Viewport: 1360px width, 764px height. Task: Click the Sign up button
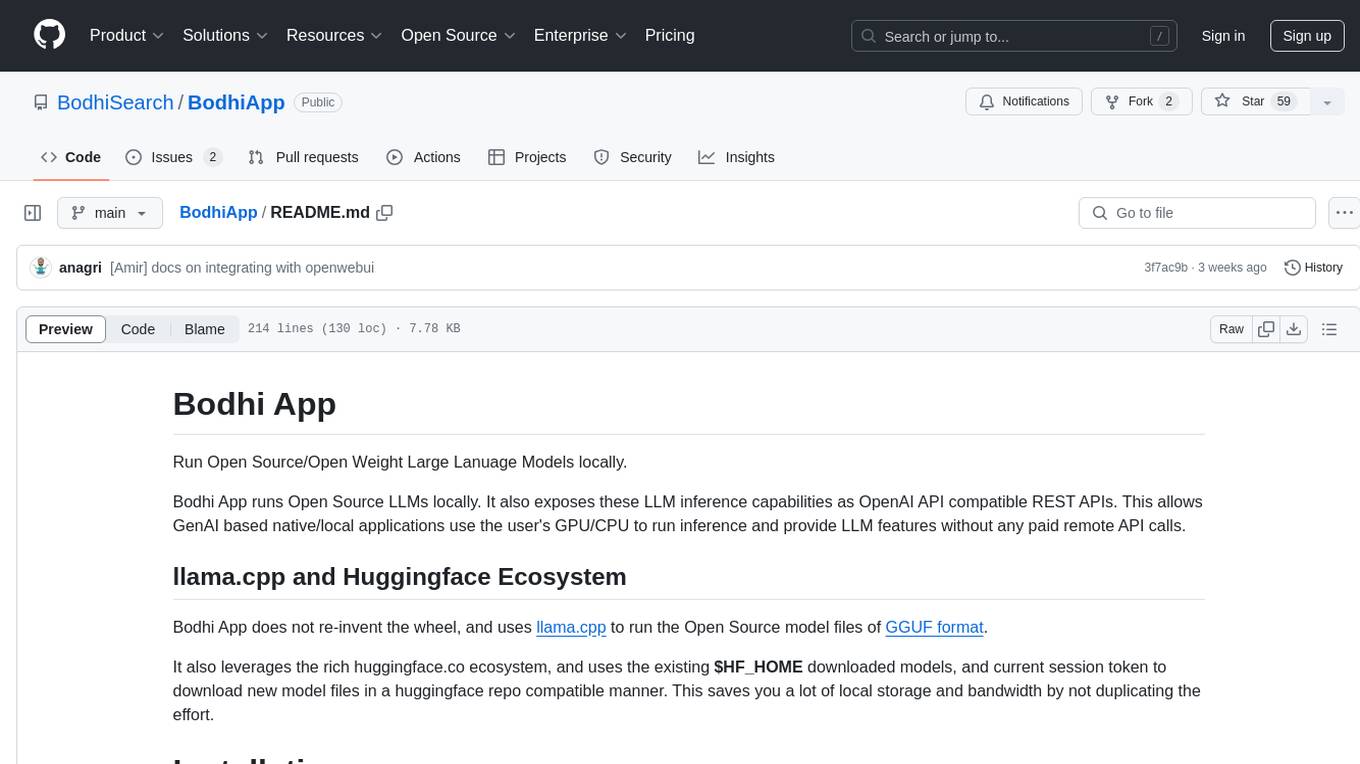(x=1307, y=36)
